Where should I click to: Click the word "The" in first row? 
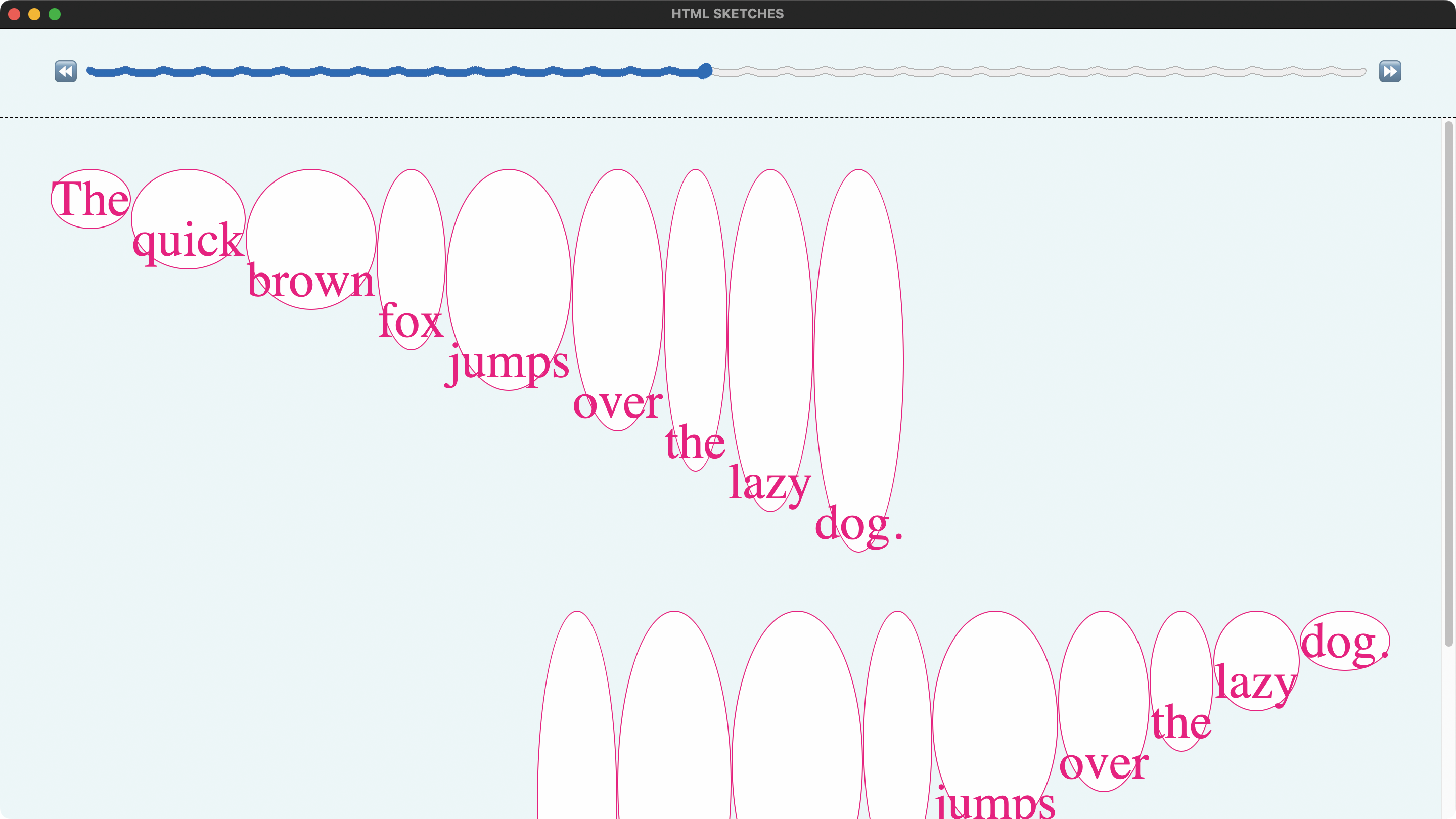(x=90, y=199)
